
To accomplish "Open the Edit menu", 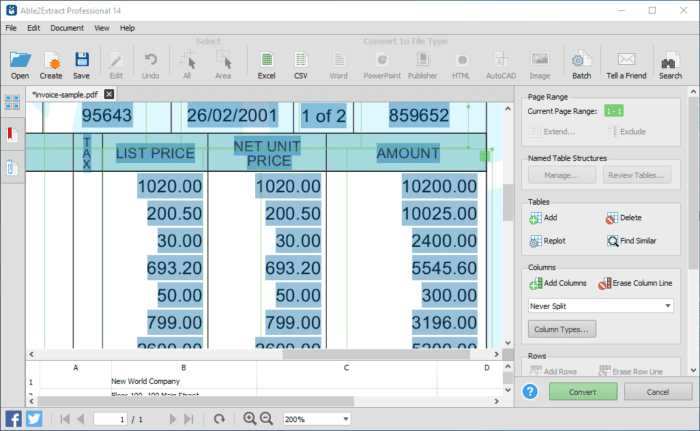I will tap(33, 28).
